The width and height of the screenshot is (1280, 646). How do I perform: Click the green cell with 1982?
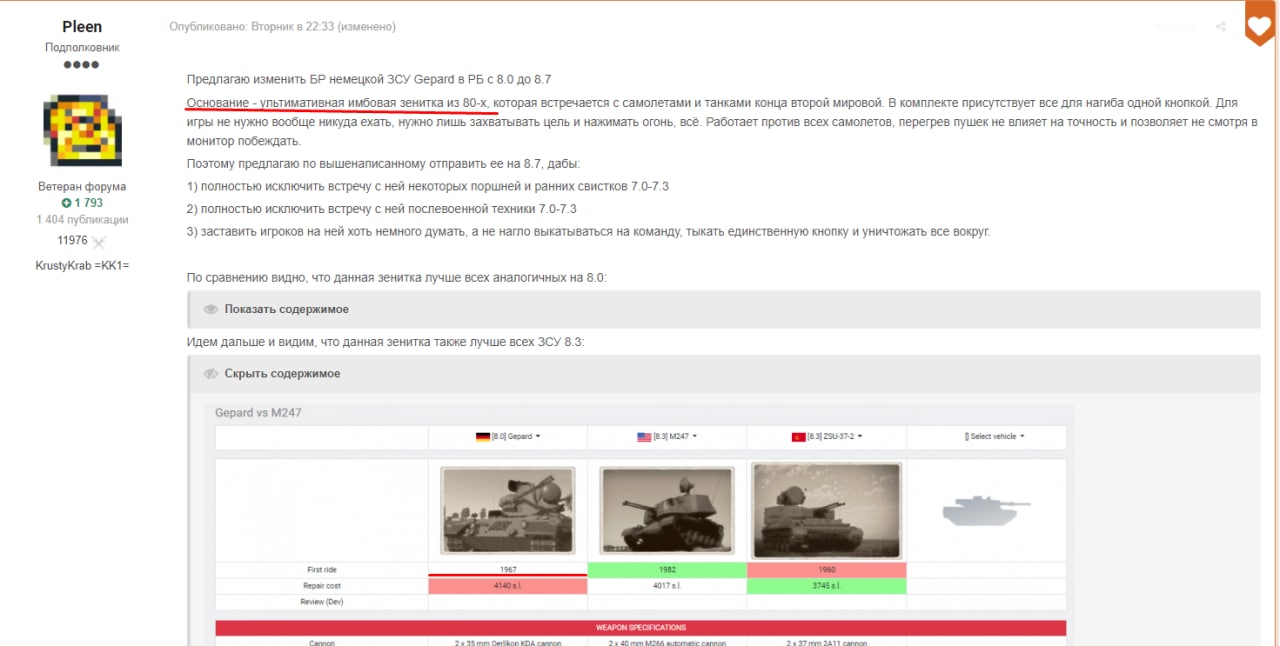pyautogui.click(x=667, y=570)
